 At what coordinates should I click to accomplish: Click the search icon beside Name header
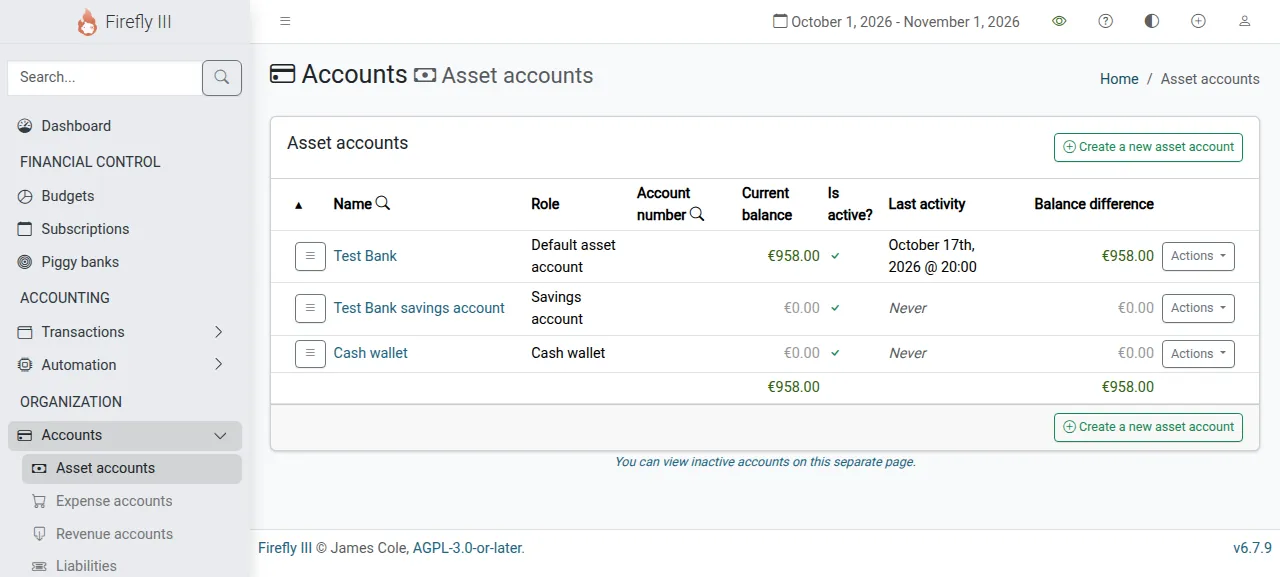[x=383, y=203]
